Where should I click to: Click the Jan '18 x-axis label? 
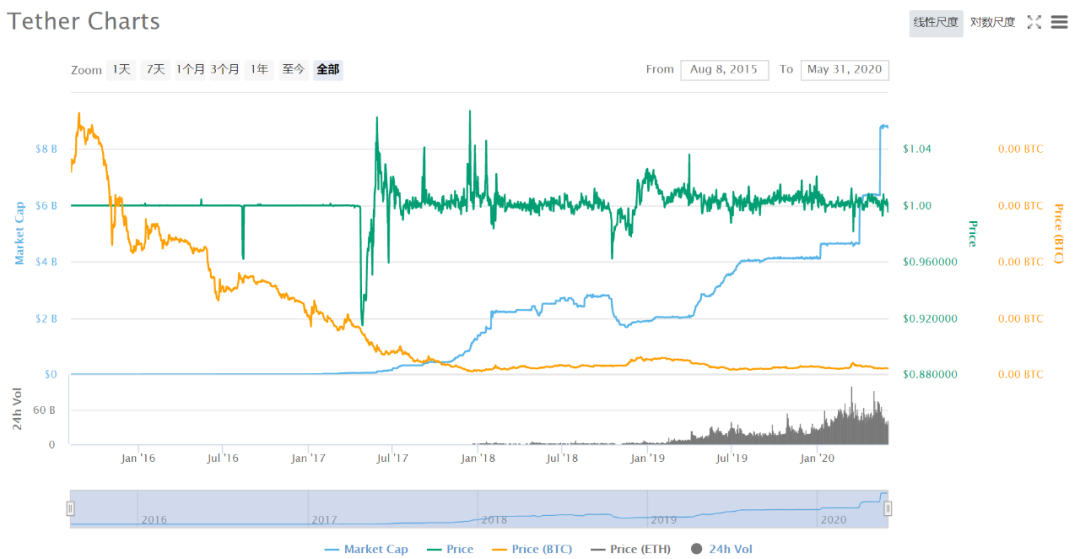pos(477,457)
